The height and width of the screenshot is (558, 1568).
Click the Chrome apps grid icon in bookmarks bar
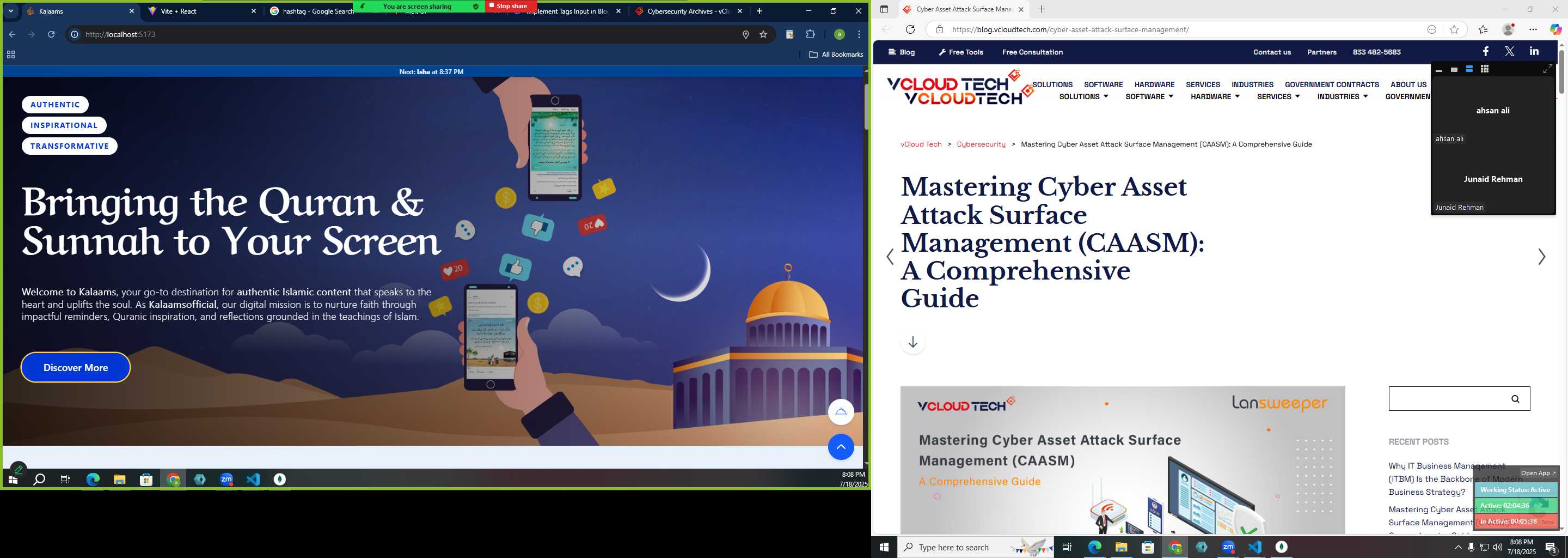[10, 55]
